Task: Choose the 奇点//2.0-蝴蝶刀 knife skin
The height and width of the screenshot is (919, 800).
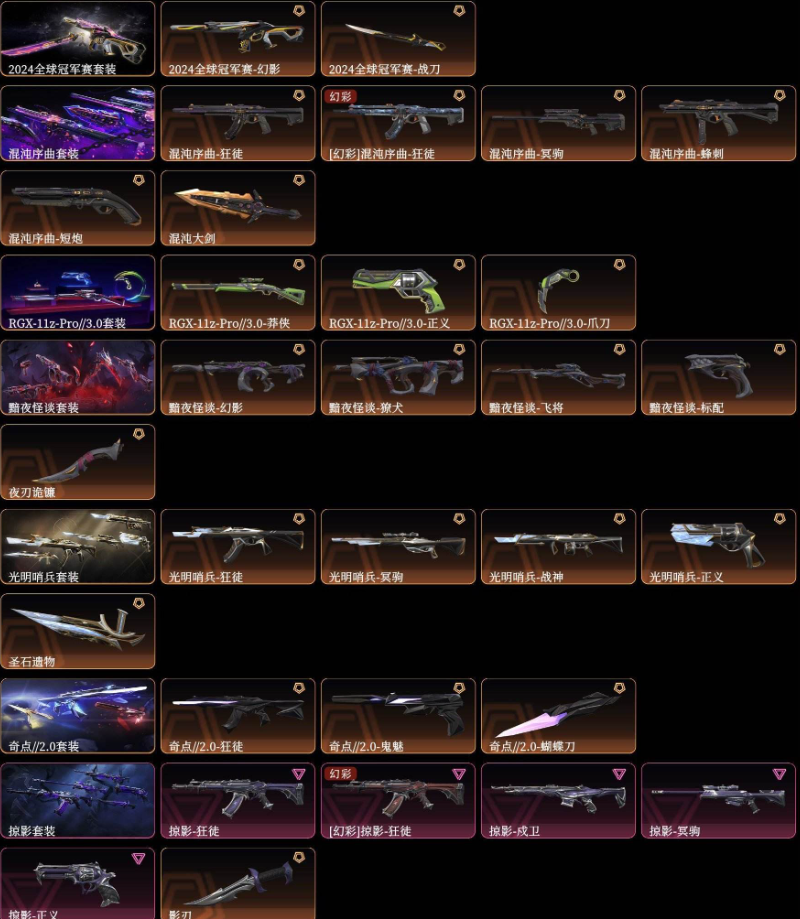Action: [558, 716]
